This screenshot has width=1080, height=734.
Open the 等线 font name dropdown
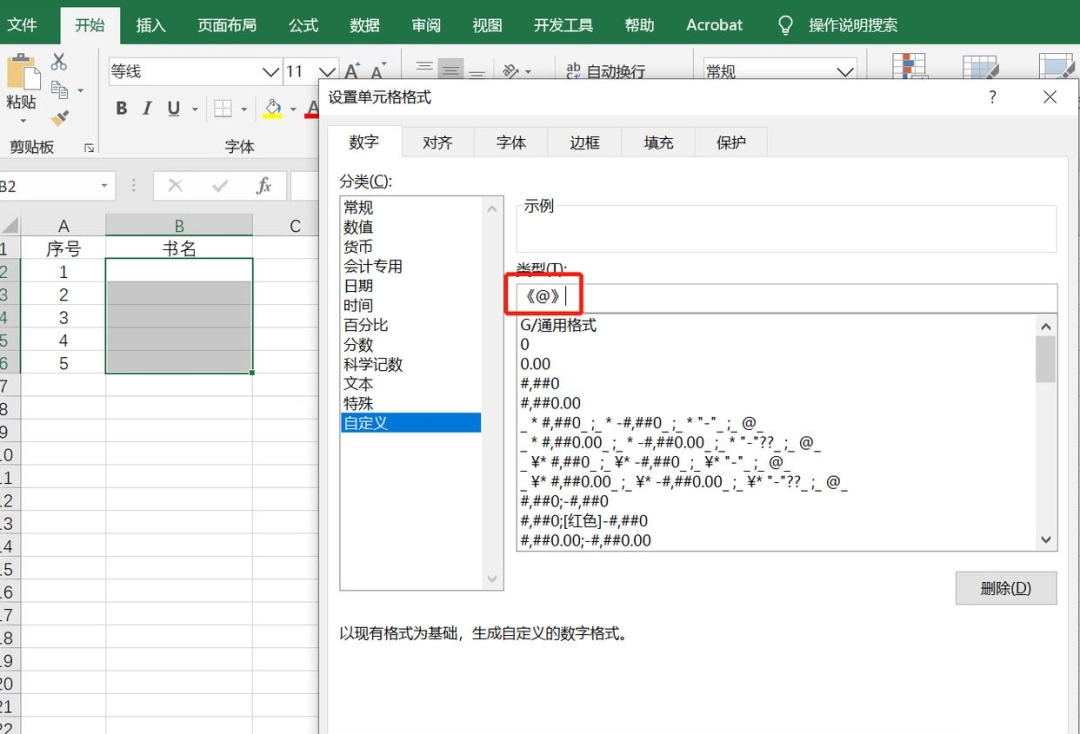tap(271, 72)
